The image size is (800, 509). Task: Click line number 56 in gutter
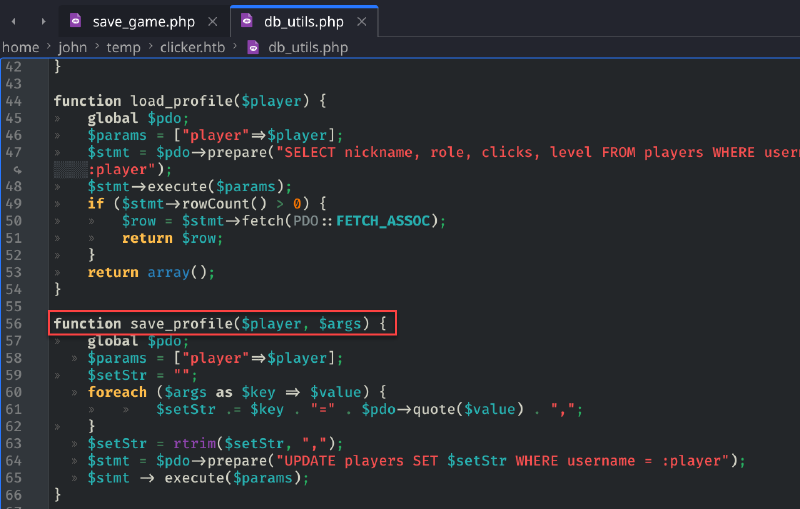[14, 324]
